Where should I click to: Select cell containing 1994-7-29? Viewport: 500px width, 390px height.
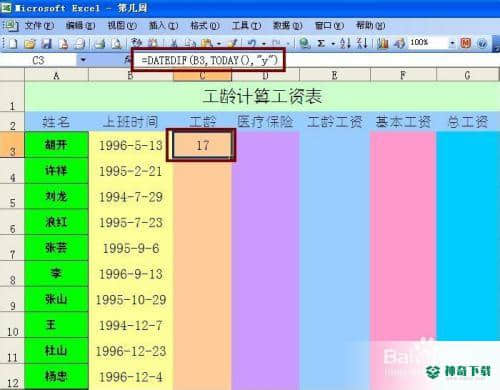tap(131, 197)
